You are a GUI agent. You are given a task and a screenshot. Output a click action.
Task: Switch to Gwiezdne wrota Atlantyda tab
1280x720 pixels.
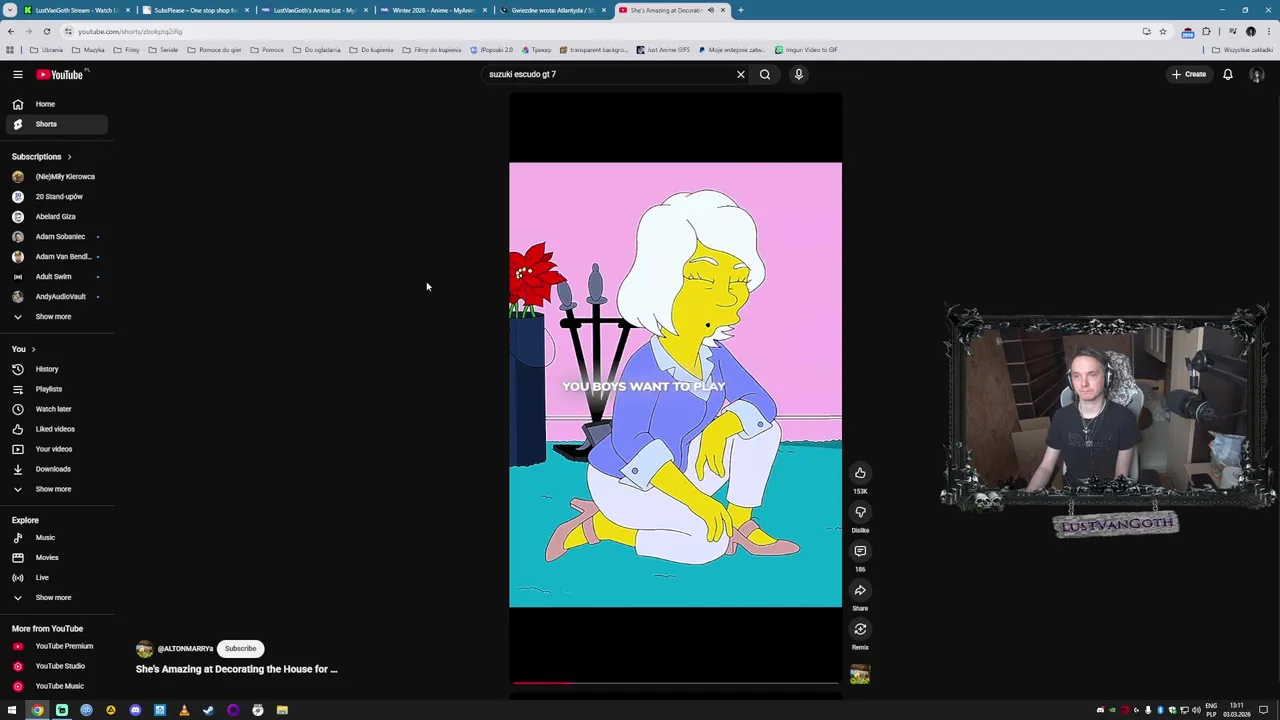pyautogui.click(x=552, y=10)
